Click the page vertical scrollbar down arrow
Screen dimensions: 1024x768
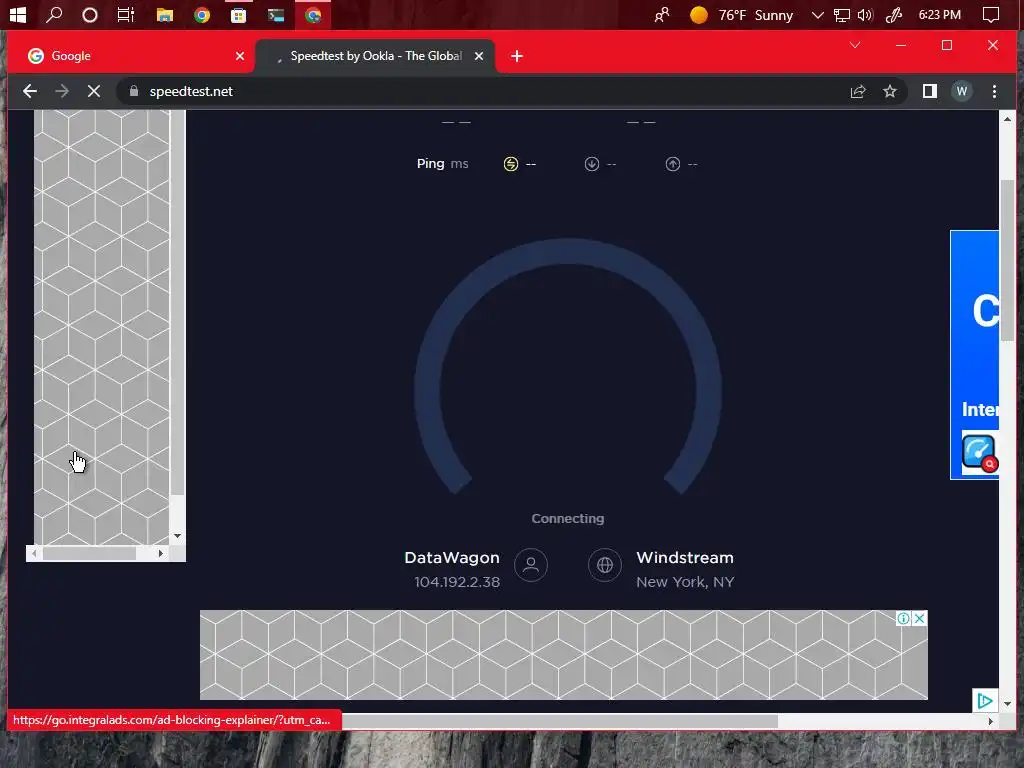1007,704
